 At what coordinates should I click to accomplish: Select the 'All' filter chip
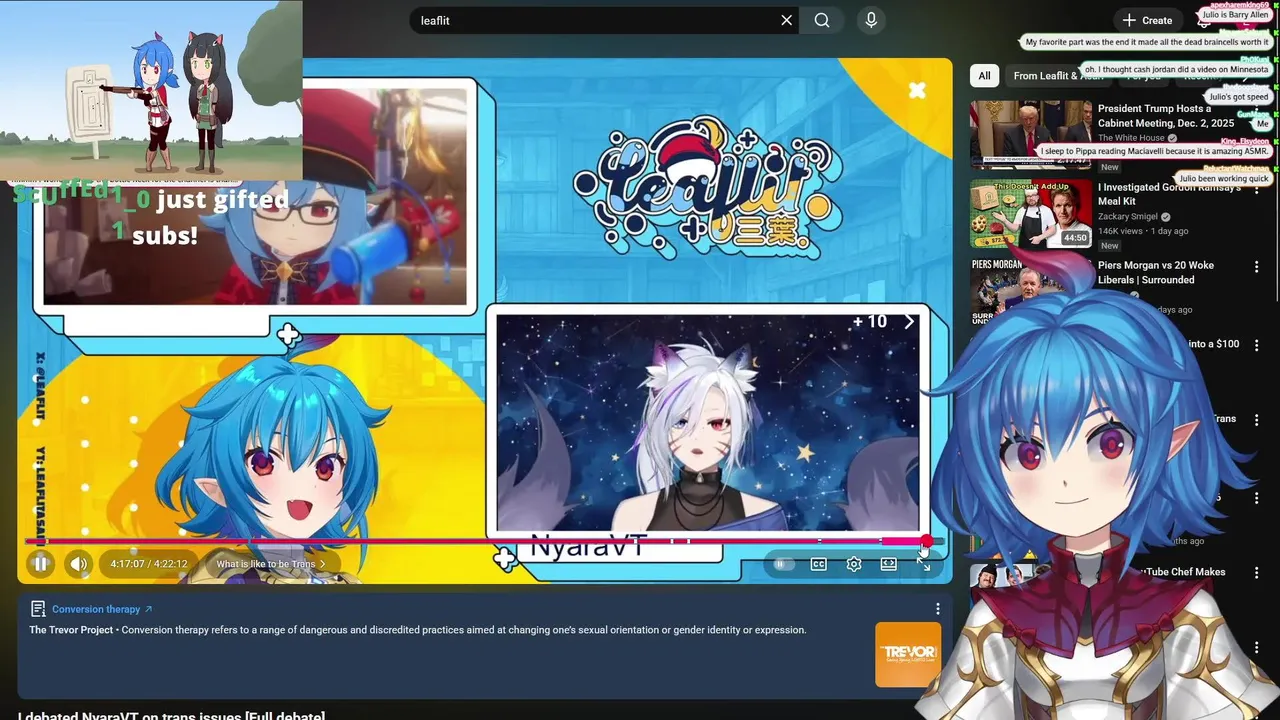pyautogui.click(x=984, y=76)
